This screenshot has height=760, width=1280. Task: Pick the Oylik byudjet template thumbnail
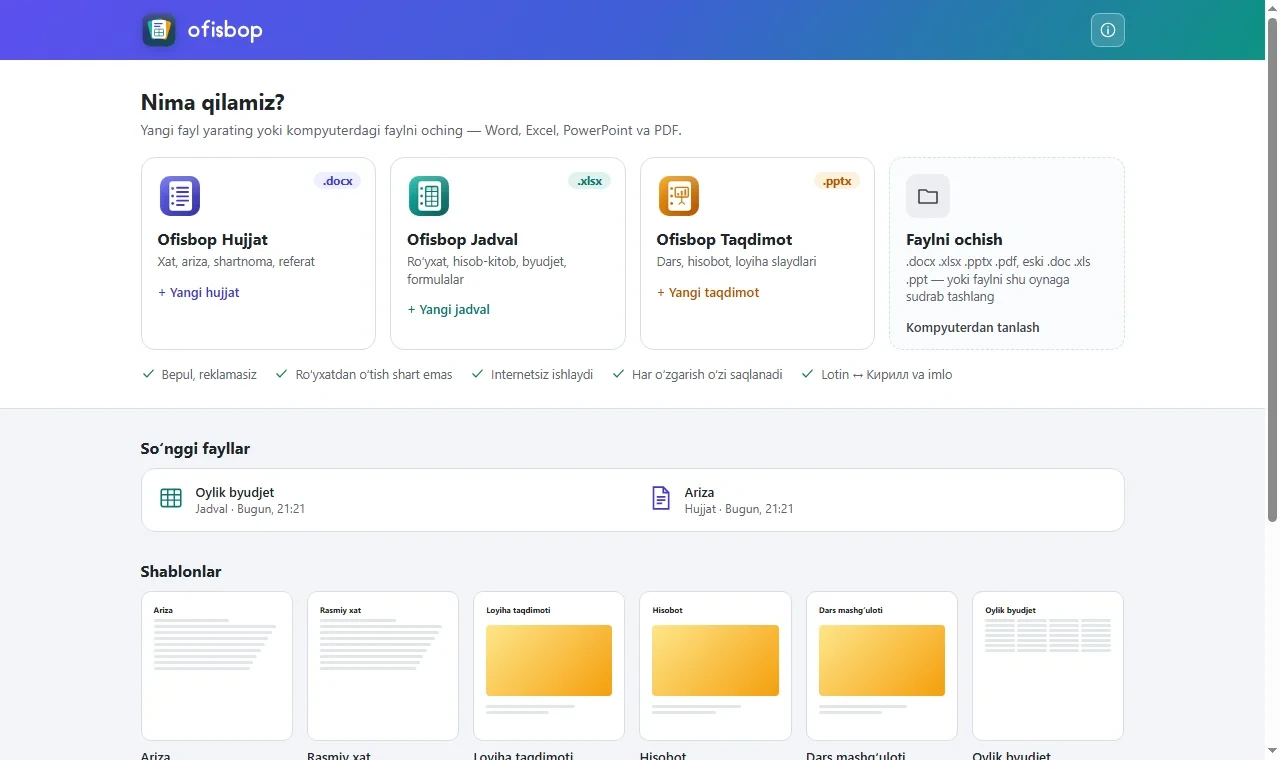pyautogui.click(x=1048, y=665)
